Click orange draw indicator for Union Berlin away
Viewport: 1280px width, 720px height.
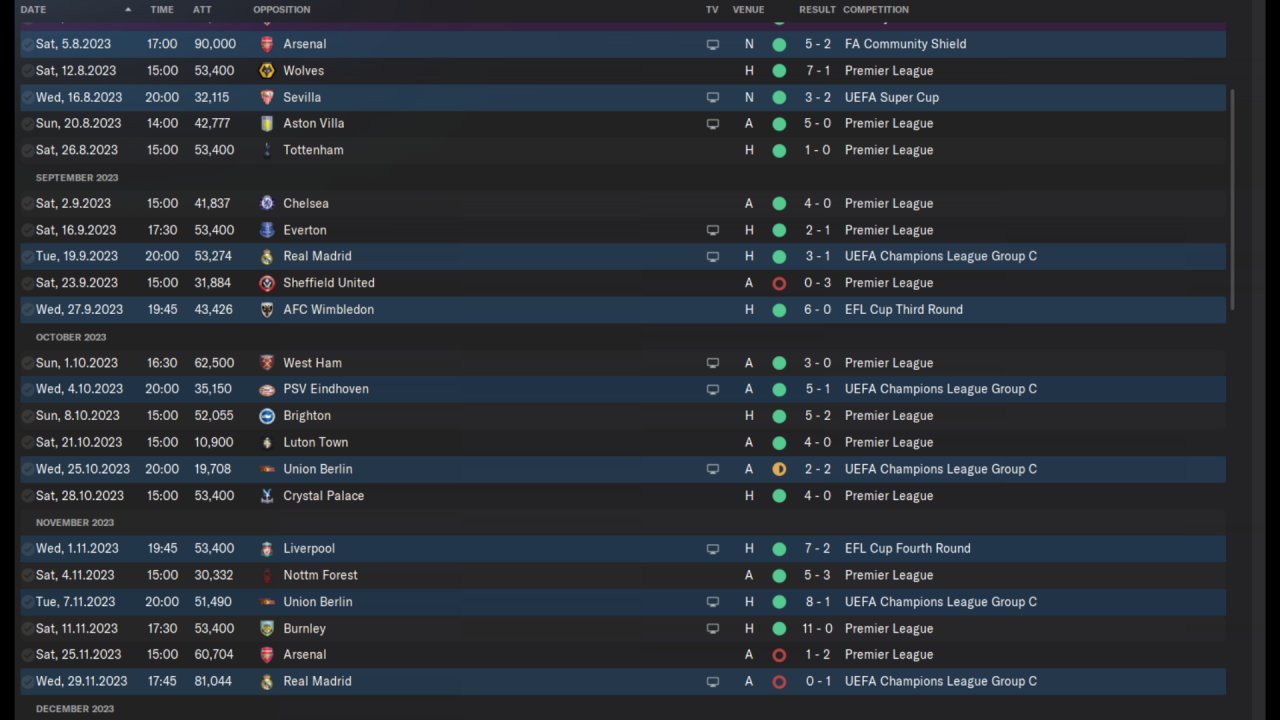[x=779, y=469]
